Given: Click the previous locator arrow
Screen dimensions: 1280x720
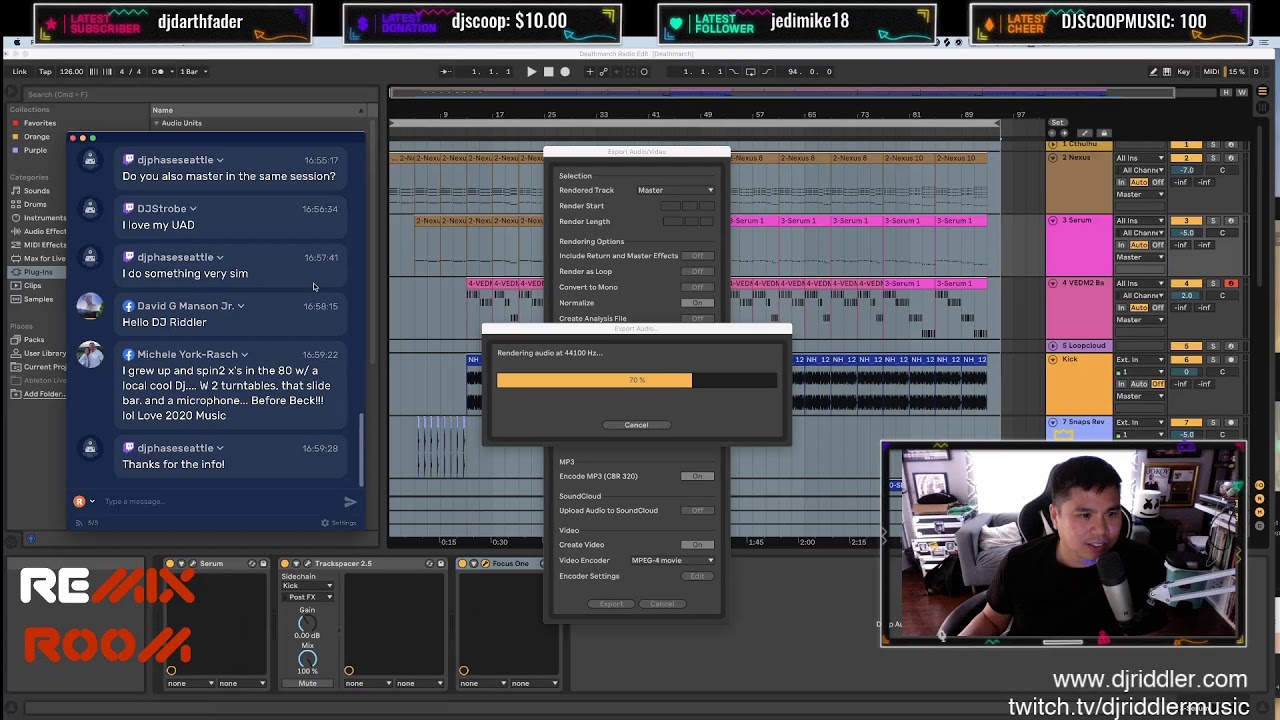Looking at the screenshot, I should (x=1054, y=133).
